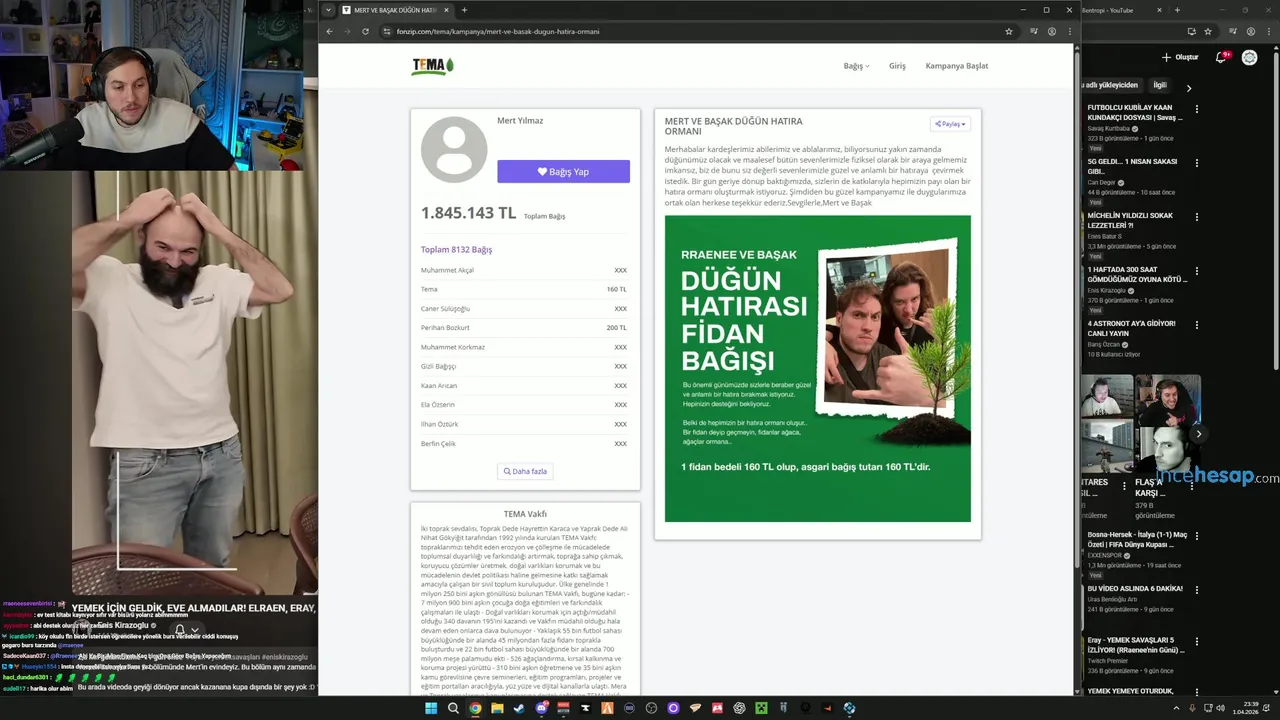The height and width of the screenshot is (720, 1280).
Task: Open the Chrome menu in the fonzip window
Action: click(x=1070, y=31)
